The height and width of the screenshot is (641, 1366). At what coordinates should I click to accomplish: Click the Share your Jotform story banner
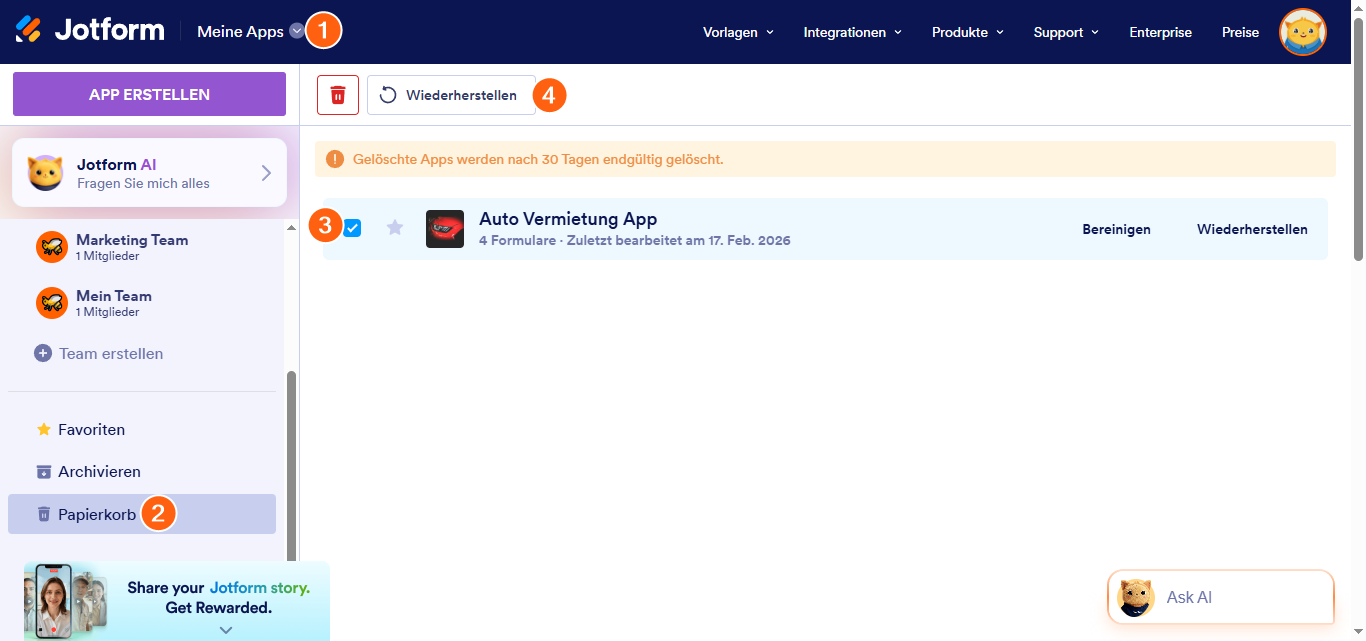(x=177, y=601)
